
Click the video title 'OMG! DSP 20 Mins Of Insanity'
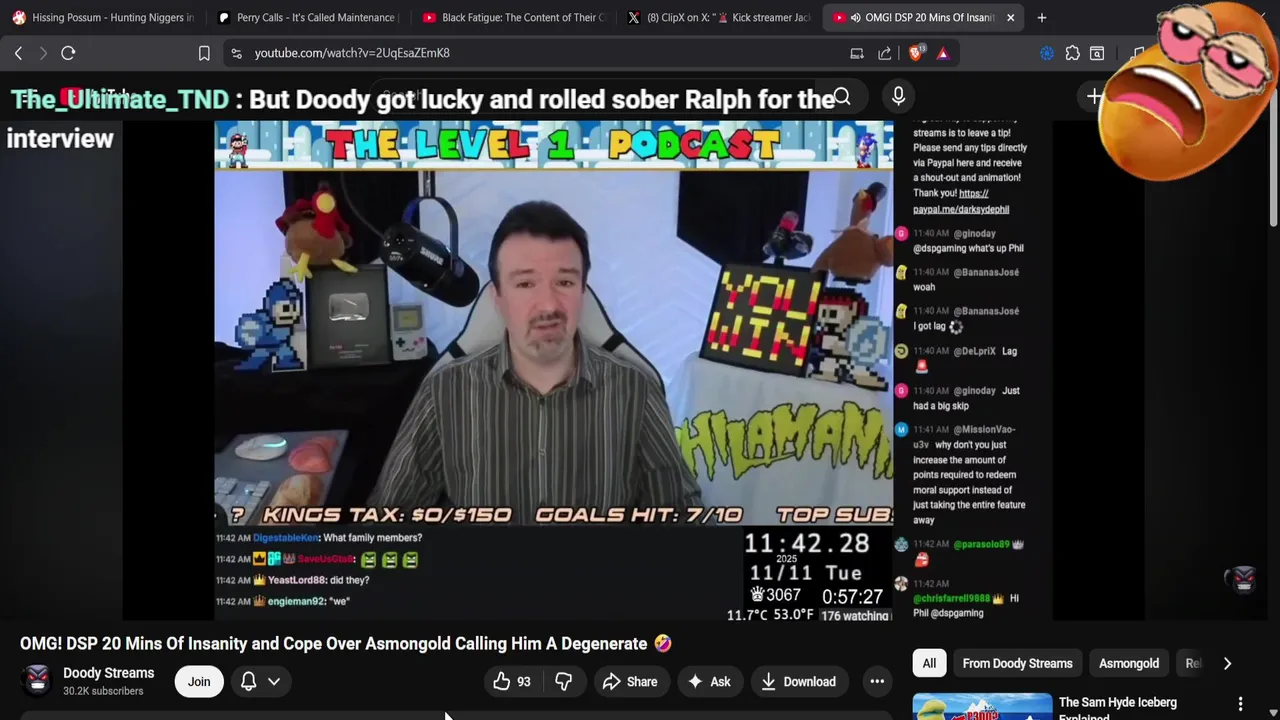(346, 644)
